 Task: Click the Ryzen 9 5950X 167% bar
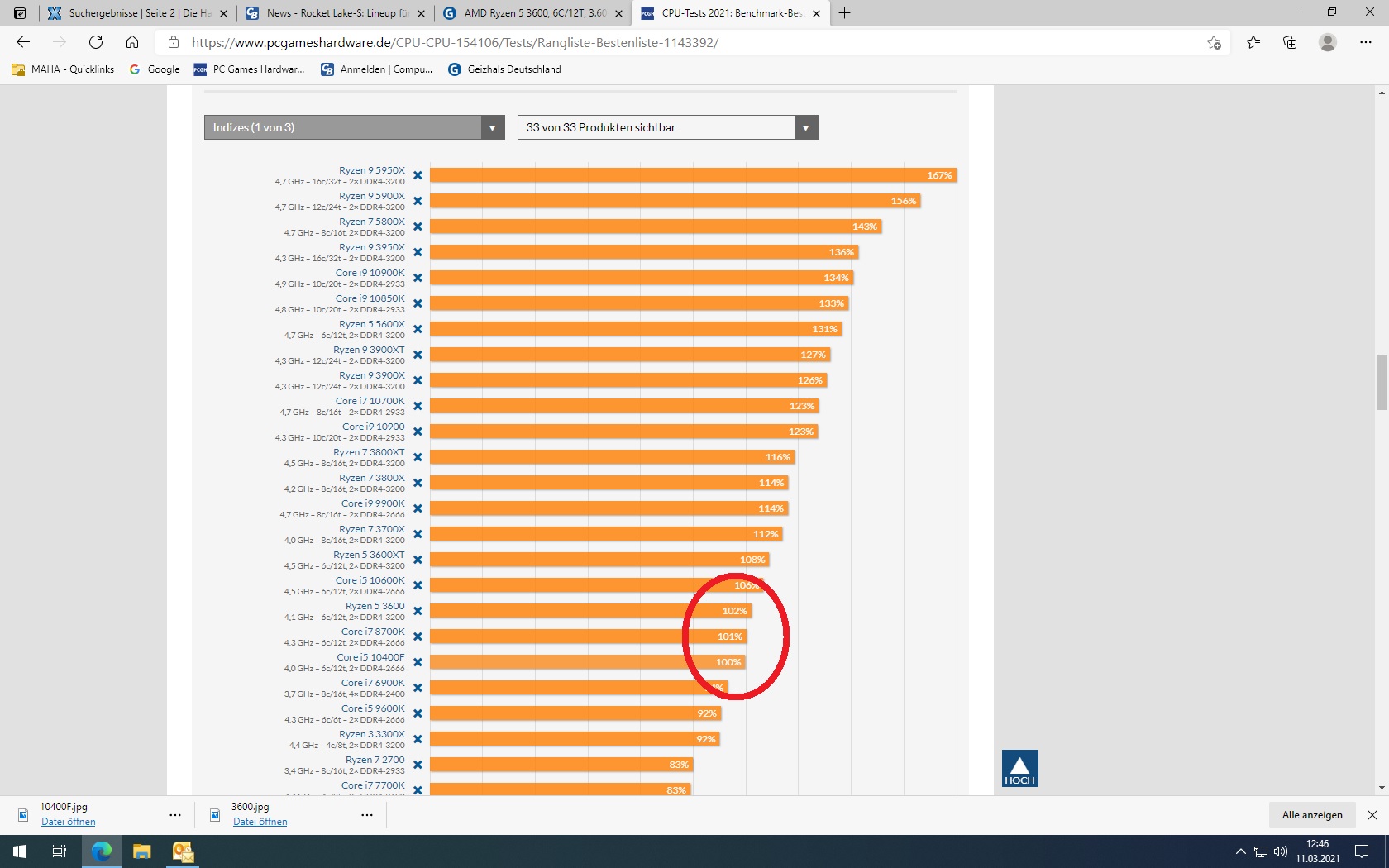[x=693, y=175]
